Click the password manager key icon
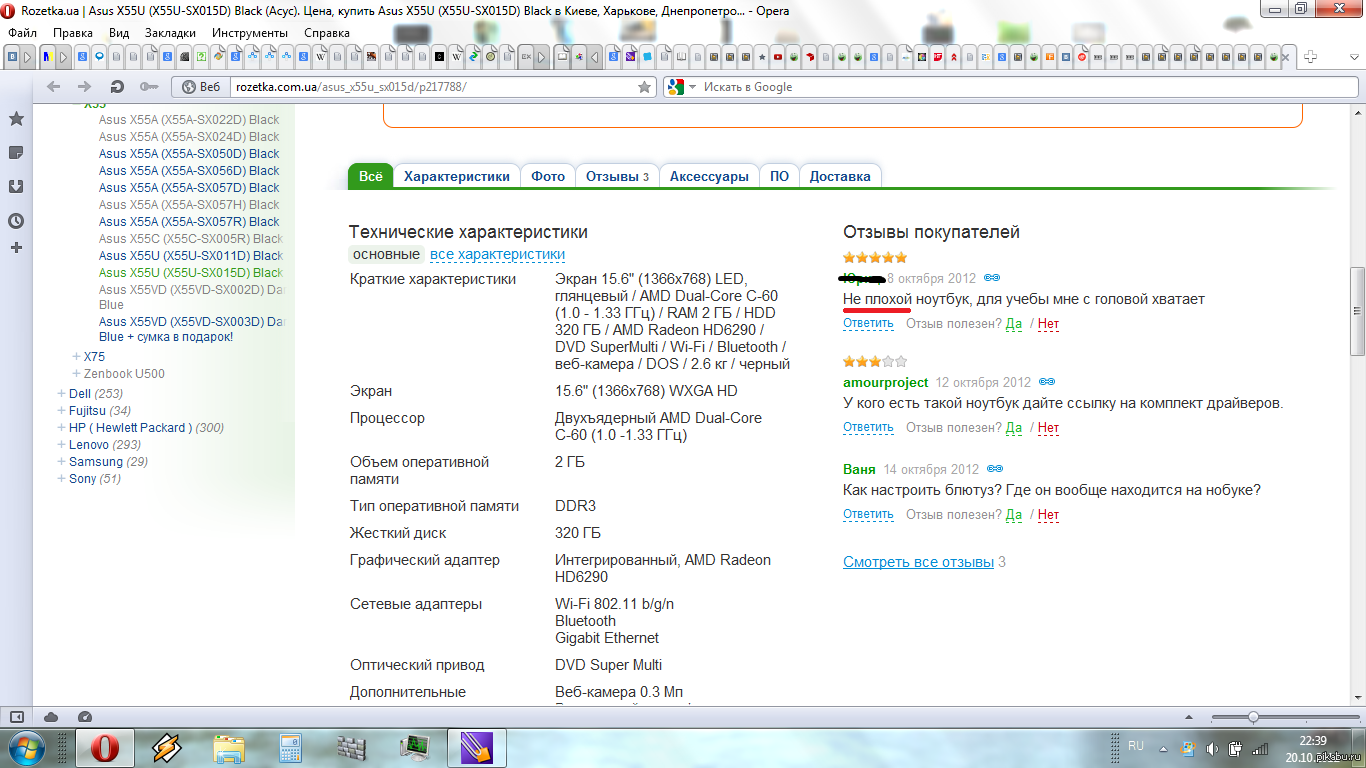The image size is (1366, 768). (149, 87)
